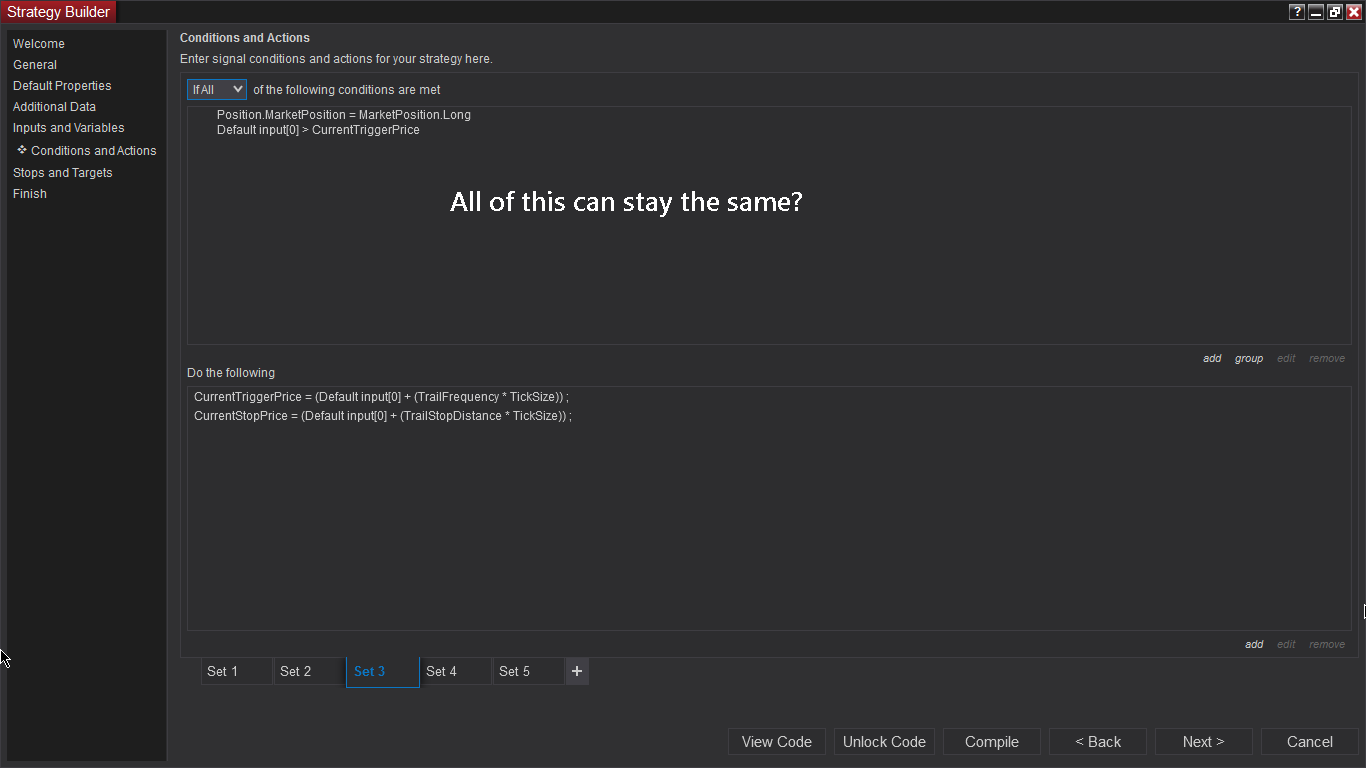
Task: Open the 'If All' conditions dropdown
Action: point(217,90)
